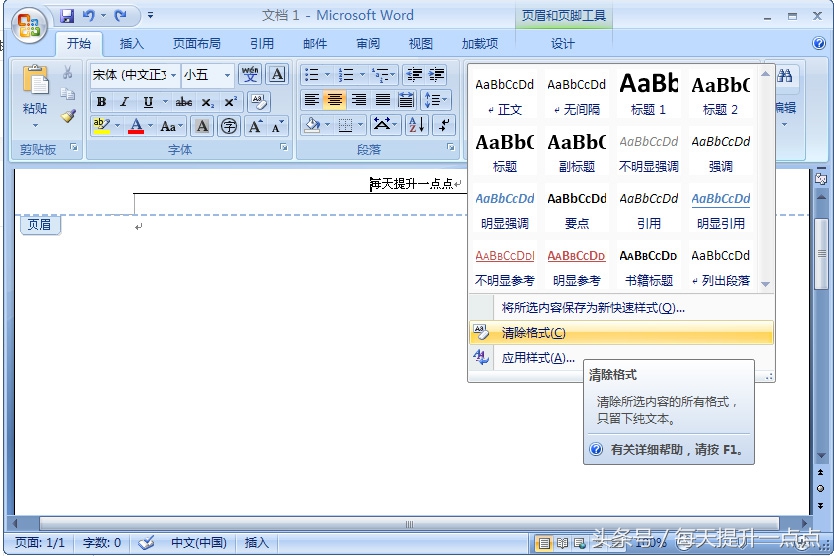Image resolution: width=834 pixels, height=556 pixels.
Task: Sort the text A to Z
Action: pyautogui.click(x=416, y=126)
